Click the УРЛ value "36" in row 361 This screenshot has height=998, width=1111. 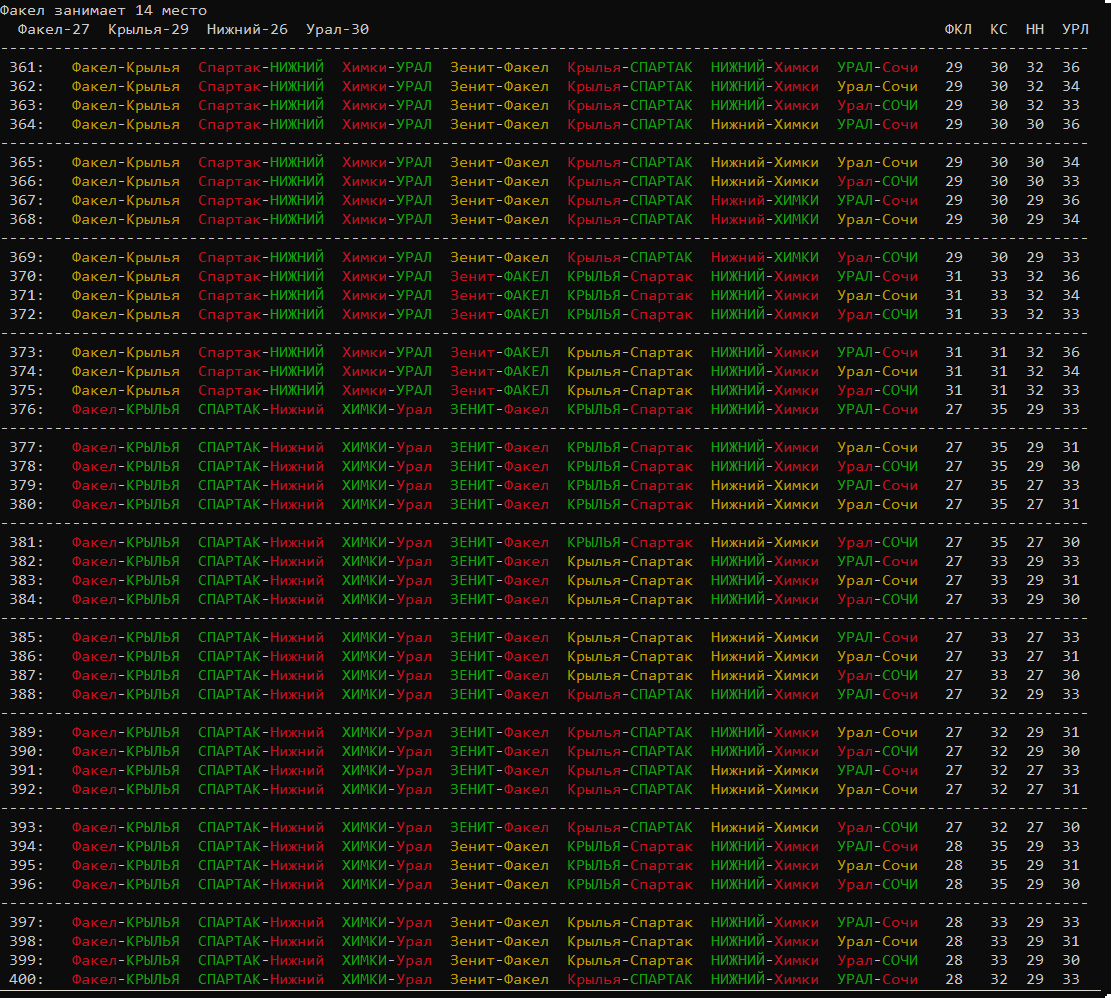pyautogui.click(x=1071, y=67)
